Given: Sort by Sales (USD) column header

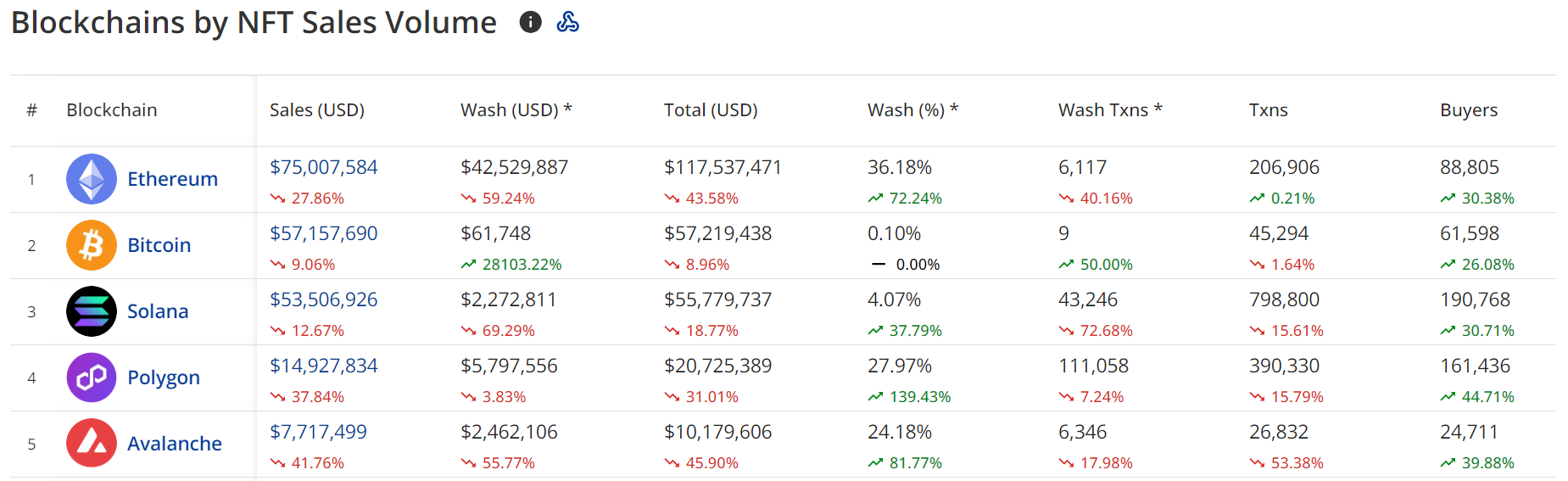Looking at the screenshot, I should tap(316, 110).
